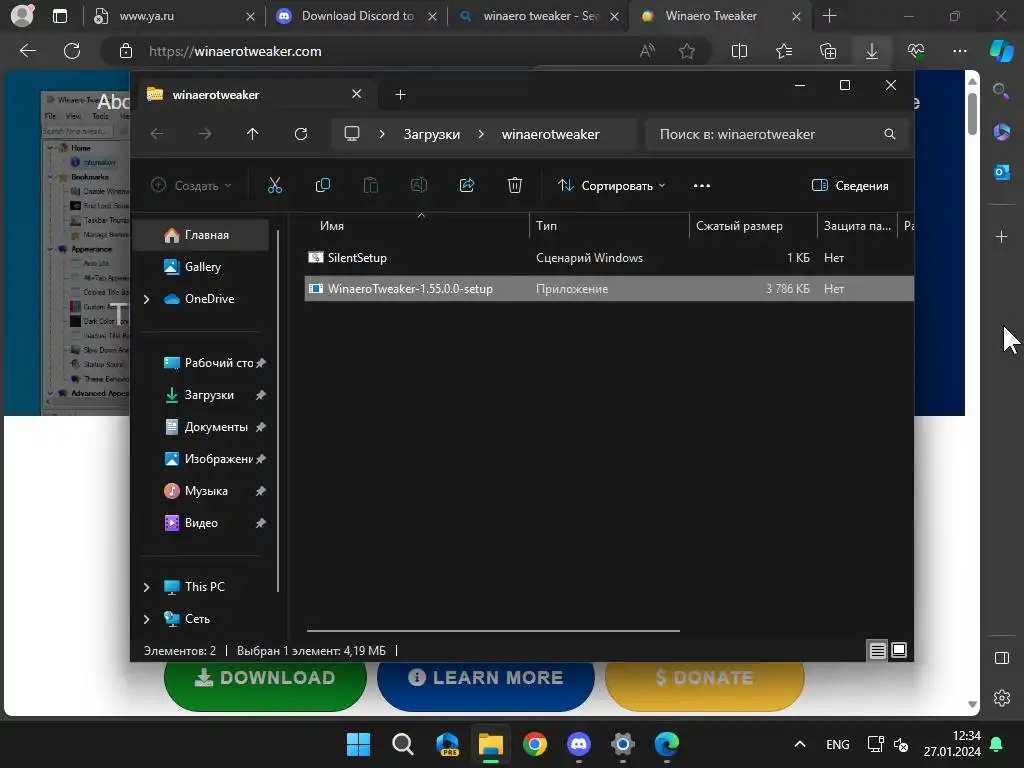1024x768 pixels.
Task: Open Edge split screen icon
Action: [739, 51]
